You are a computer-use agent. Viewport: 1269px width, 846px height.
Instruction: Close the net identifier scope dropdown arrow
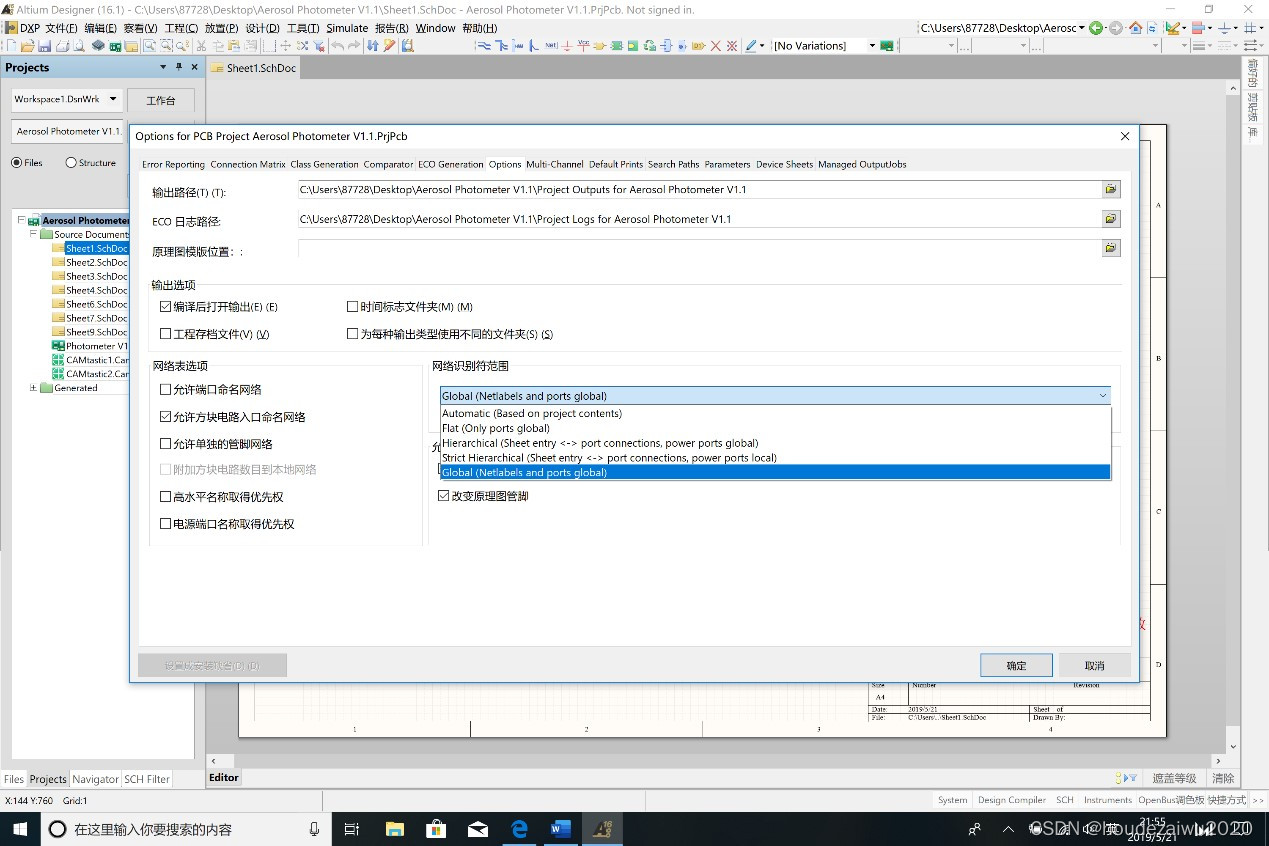[x=1102, y=396]
